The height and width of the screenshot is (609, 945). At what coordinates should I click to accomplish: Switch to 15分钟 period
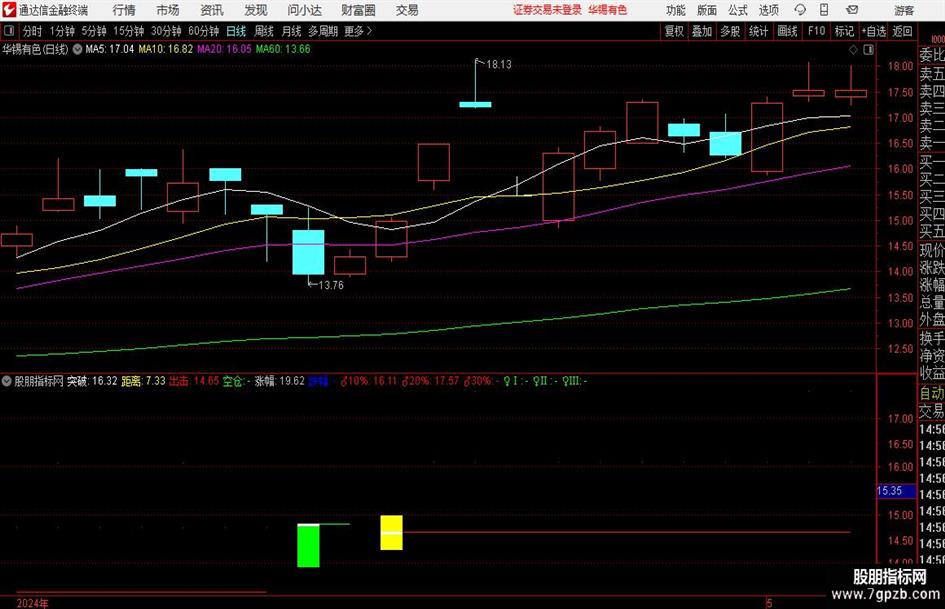point(128,31)
